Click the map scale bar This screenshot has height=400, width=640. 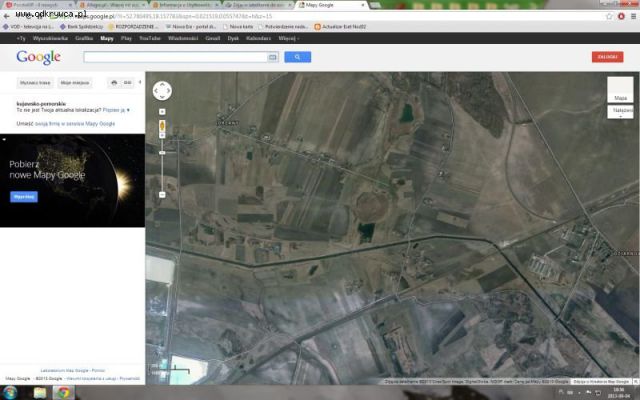tap(171, 369)
